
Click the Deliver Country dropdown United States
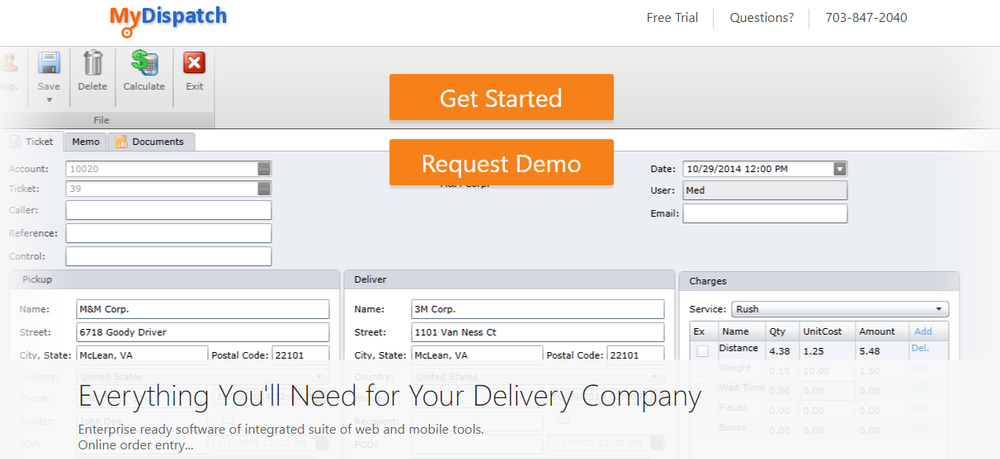[x=538, y=377]
